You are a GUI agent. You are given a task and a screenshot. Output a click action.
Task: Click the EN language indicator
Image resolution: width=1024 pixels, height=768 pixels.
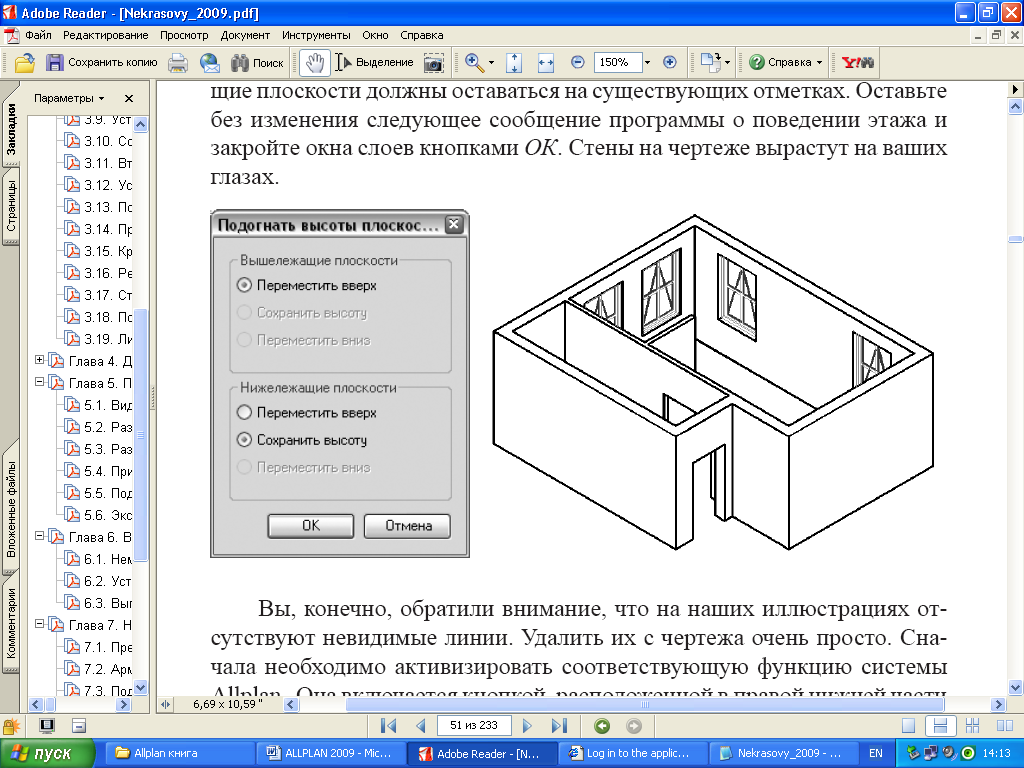pyautogui.click(x=876, y=754)
